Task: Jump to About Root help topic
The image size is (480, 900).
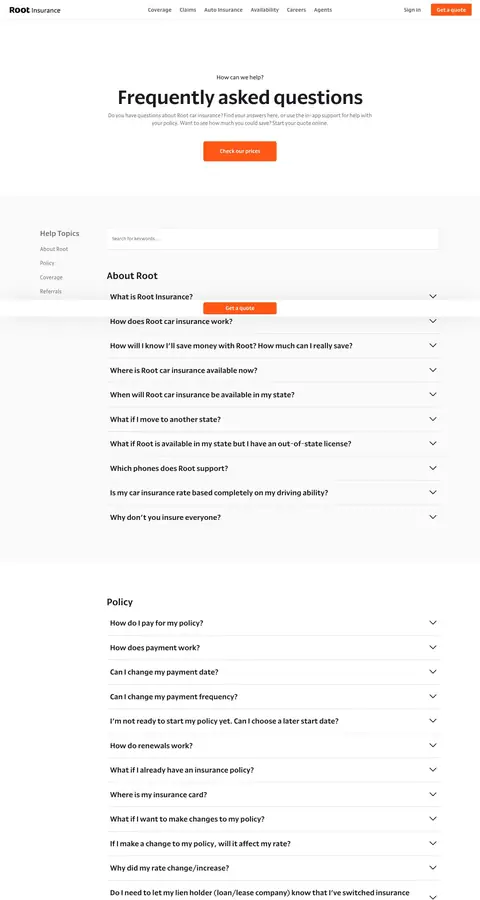Action: point(54,249)
